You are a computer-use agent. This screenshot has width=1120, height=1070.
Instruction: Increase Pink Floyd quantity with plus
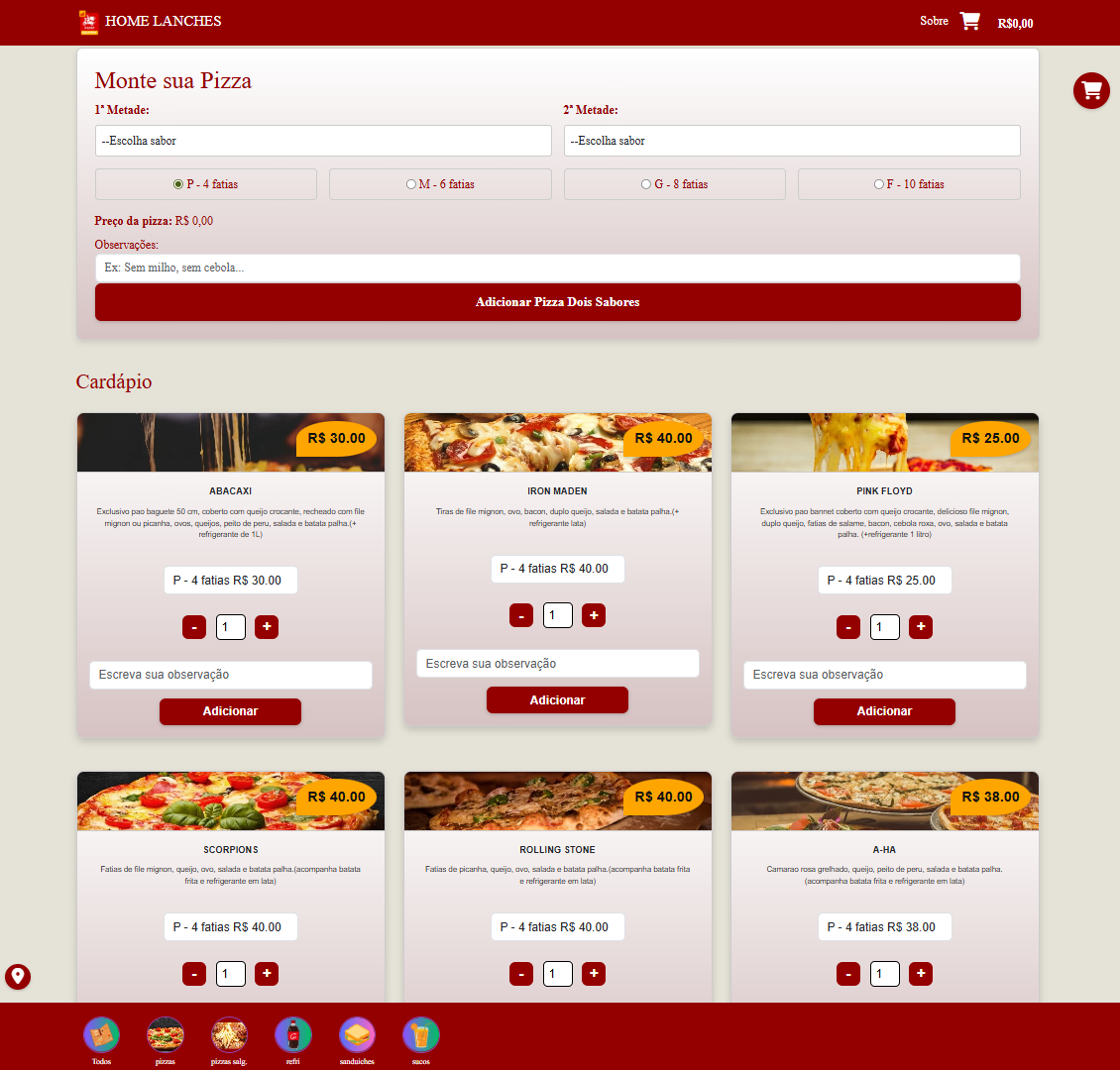(x=921, y=626)
